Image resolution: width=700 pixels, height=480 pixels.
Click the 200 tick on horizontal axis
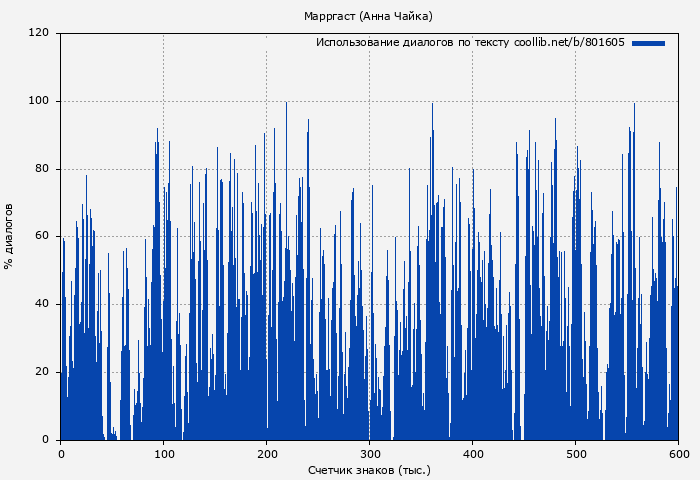(267, 454)
